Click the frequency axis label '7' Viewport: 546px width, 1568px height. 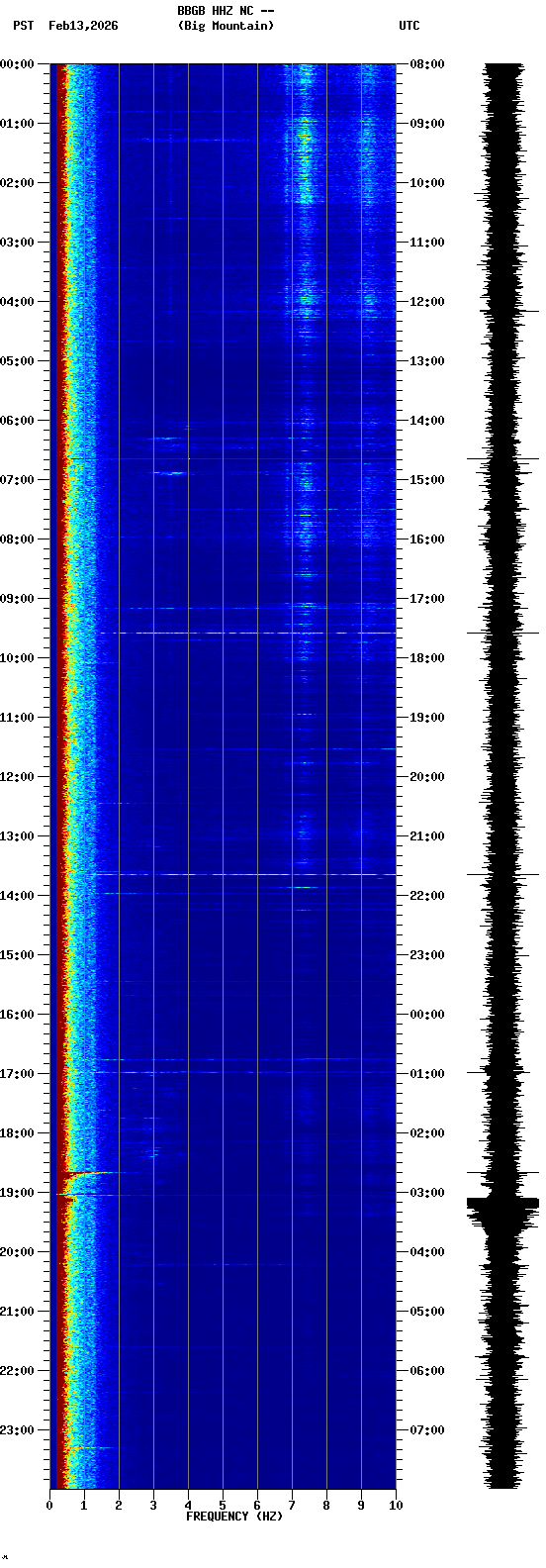[292, 1506]
